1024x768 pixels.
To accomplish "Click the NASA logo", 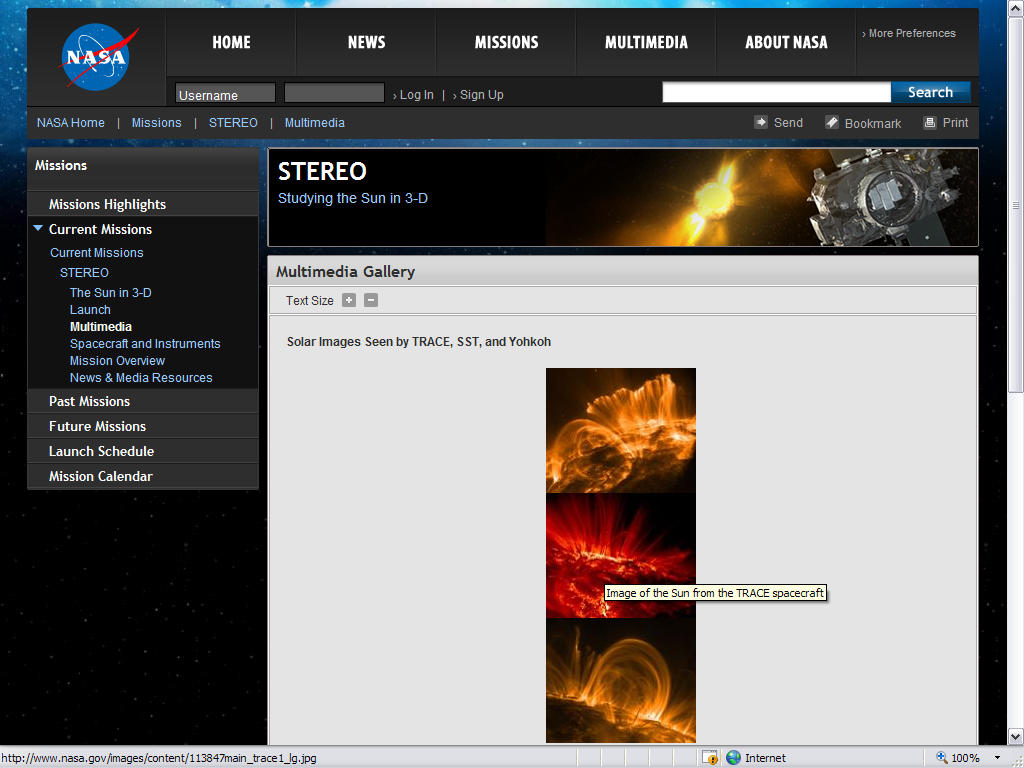I will coord(98,57).
